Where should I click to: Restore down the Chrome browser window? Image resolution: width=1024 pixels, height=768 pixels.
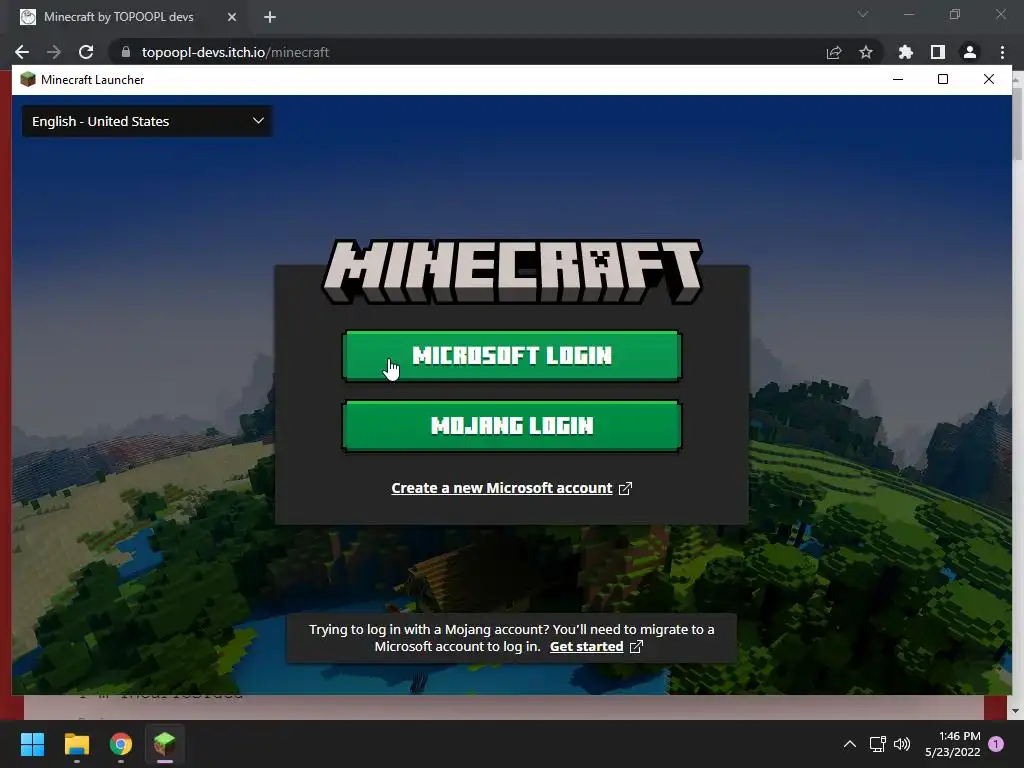pyautogui.click(x=955, y=14)
